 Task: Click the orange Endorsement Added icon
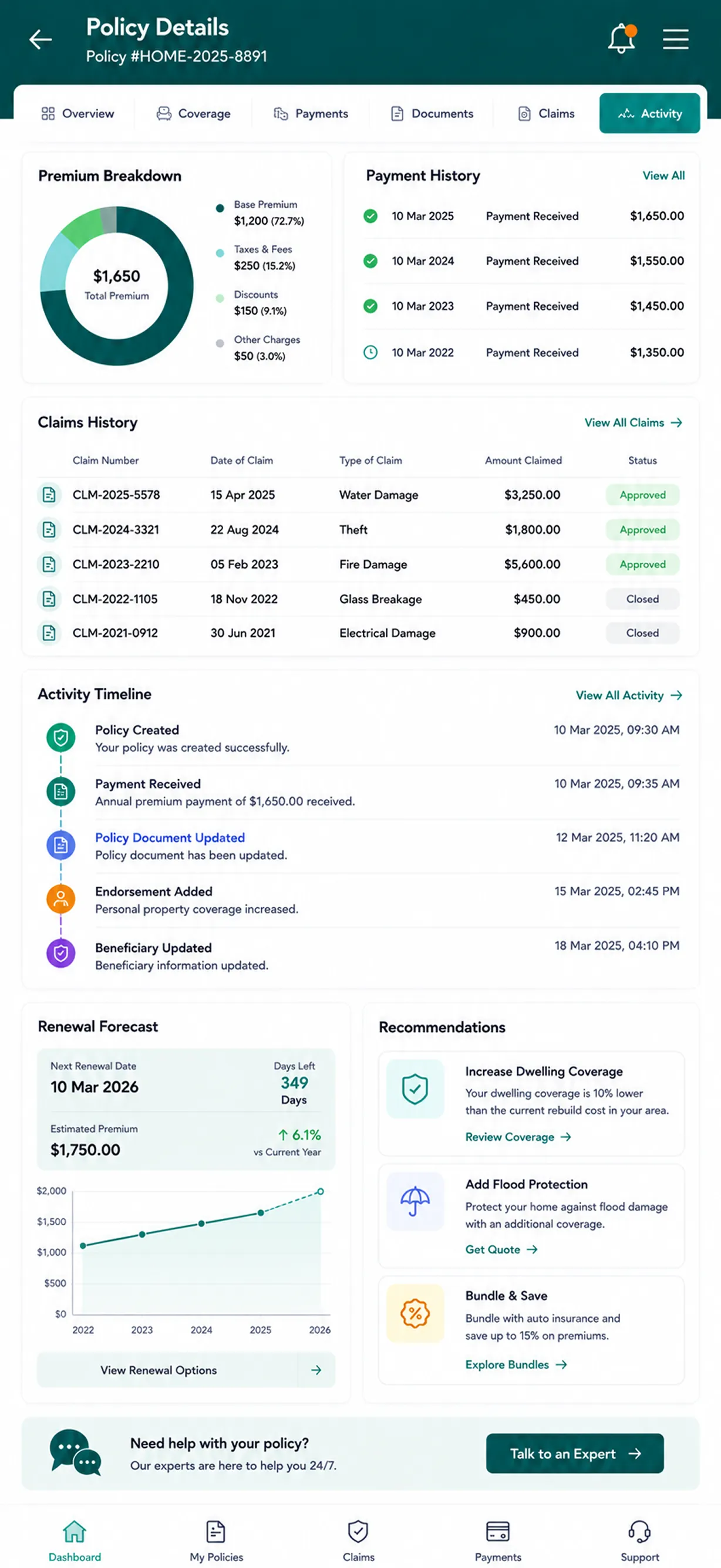61,898
